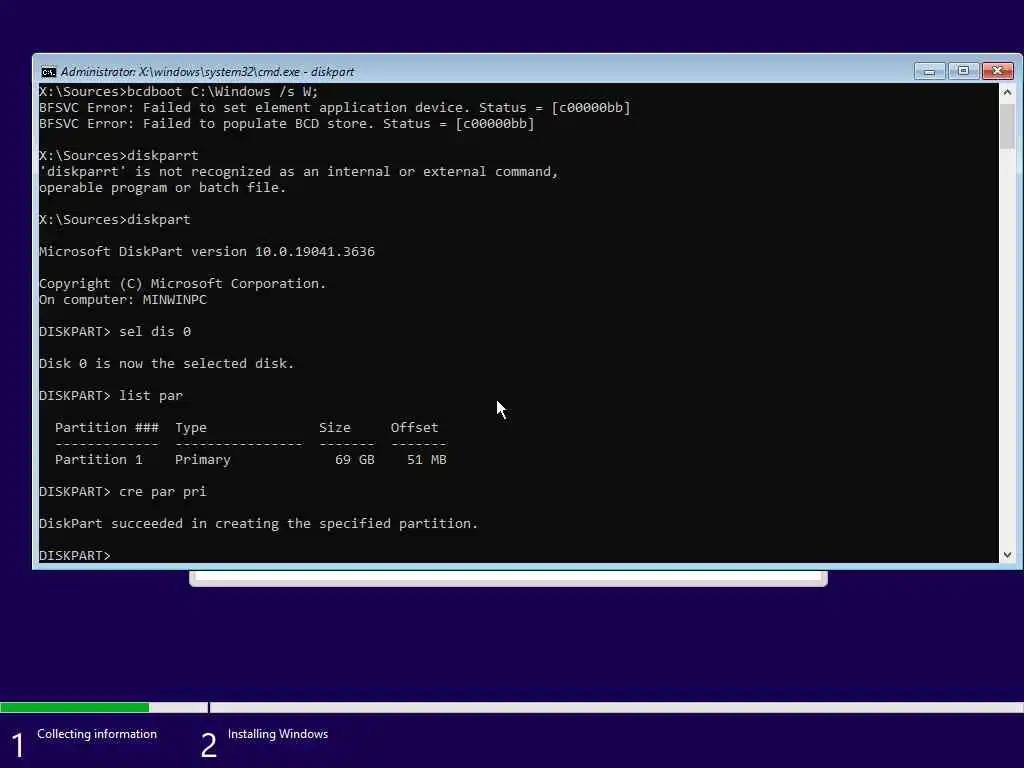
Task: Click the 'Partition ###' column header
Action: [106, 428]
